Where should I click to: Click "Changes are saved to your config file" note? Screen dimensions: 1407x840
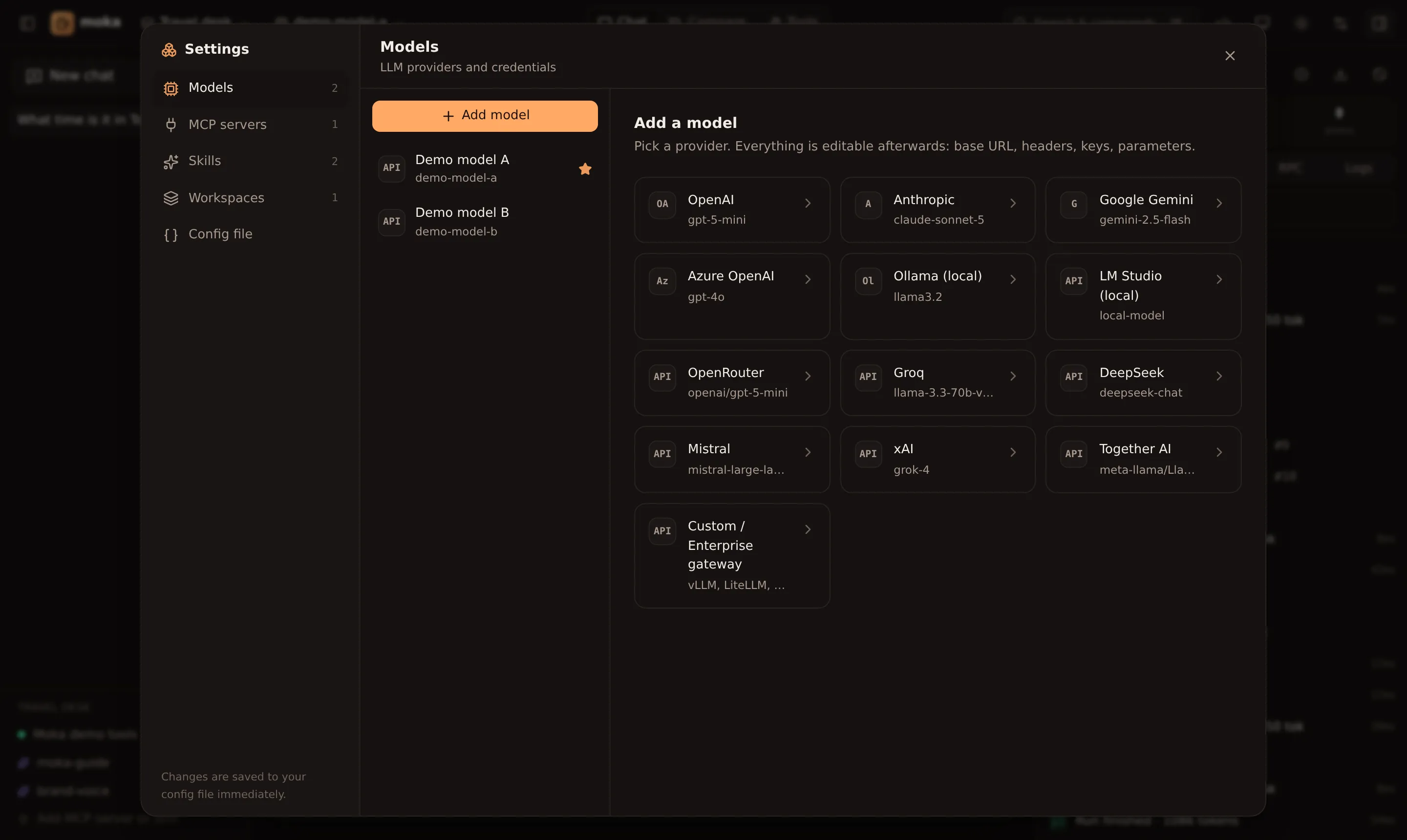click(233, 786)
